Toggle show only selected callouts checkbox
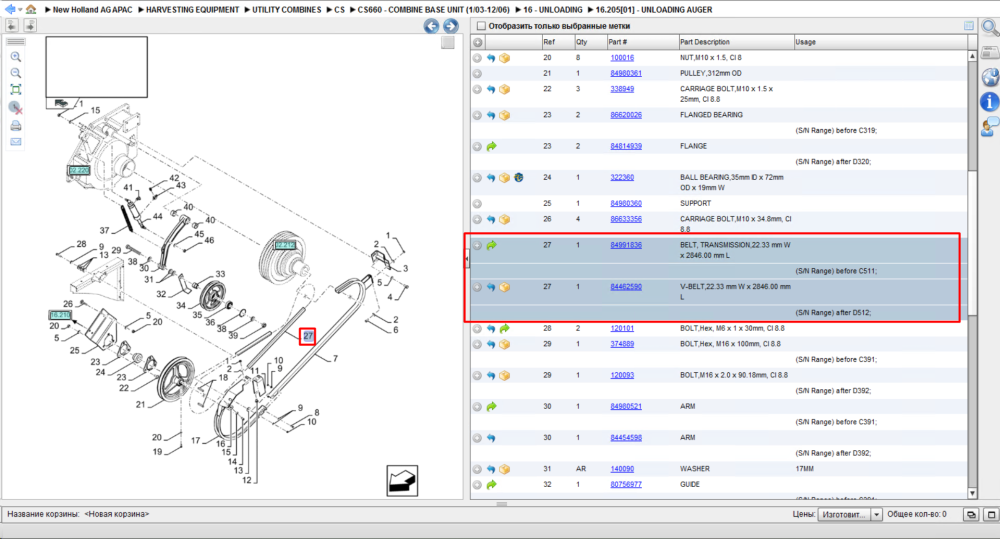Screen dimensions: 1000x539 click(x=482, y=26)
